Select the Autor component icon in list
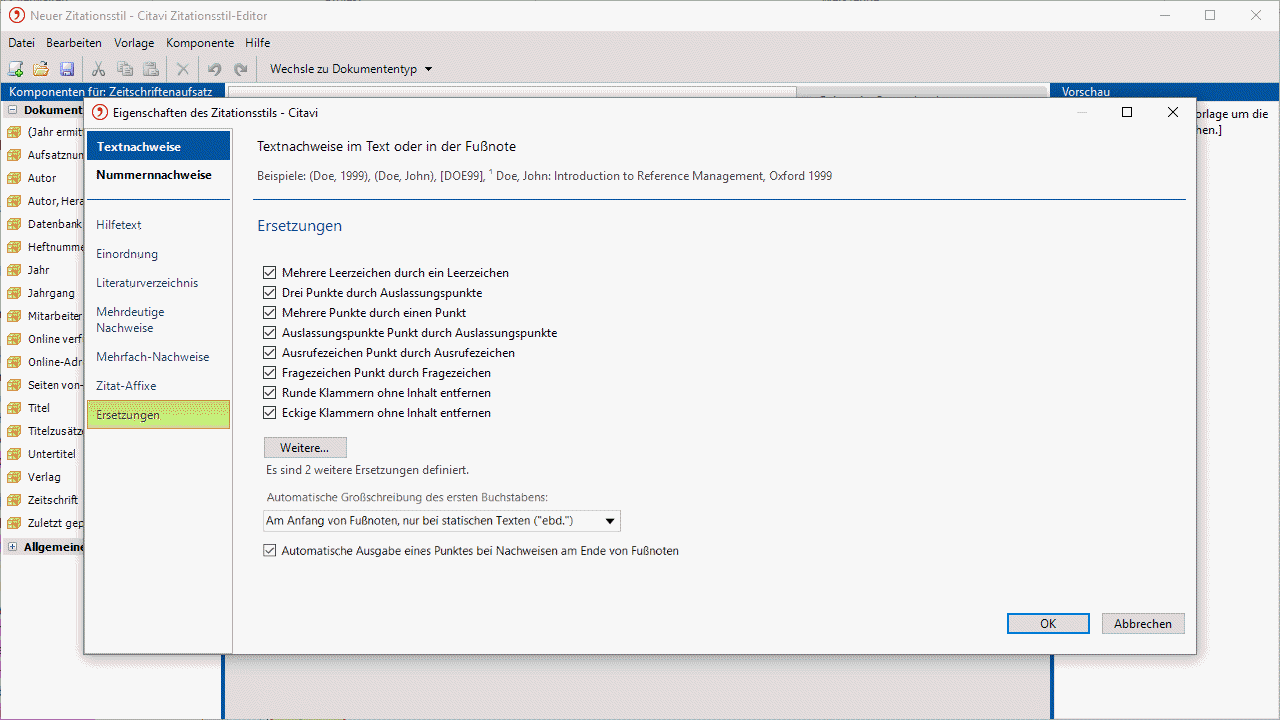 (x=14, y=178)
